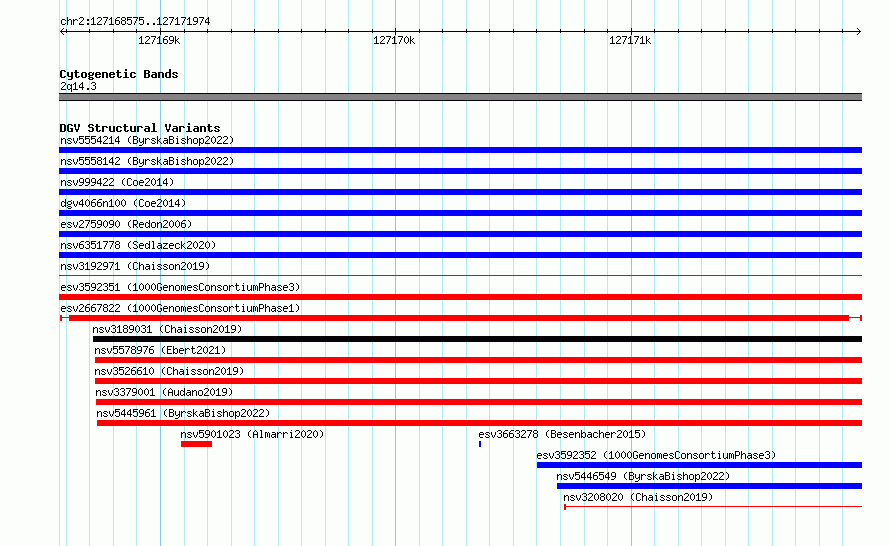
Task: Select the blue bar under esv3592352
Action: click(x=699, y=465)
